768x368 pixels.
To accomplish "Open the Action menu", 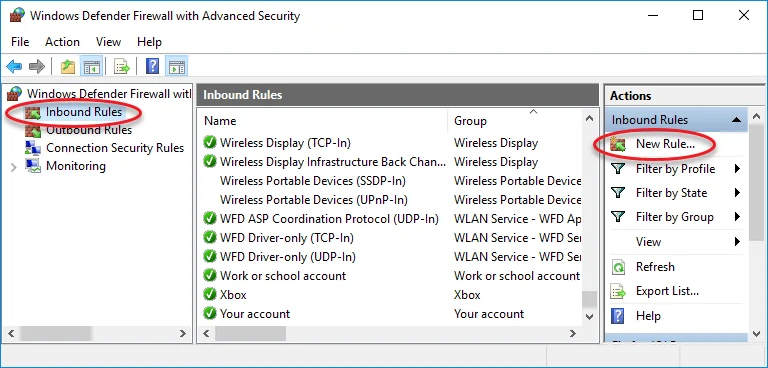I will pos(62,42).
